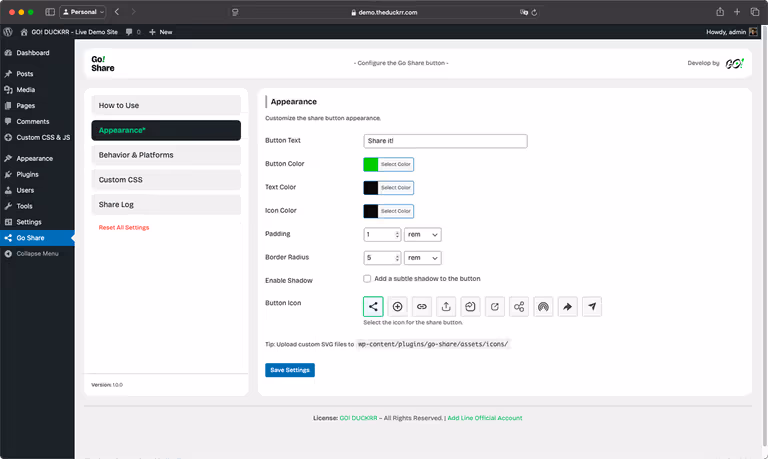Image resolution: width=768 pixels, height=459 pixels.
Task: Enable the subtle shadow checkbox
Action: (368, 279)
